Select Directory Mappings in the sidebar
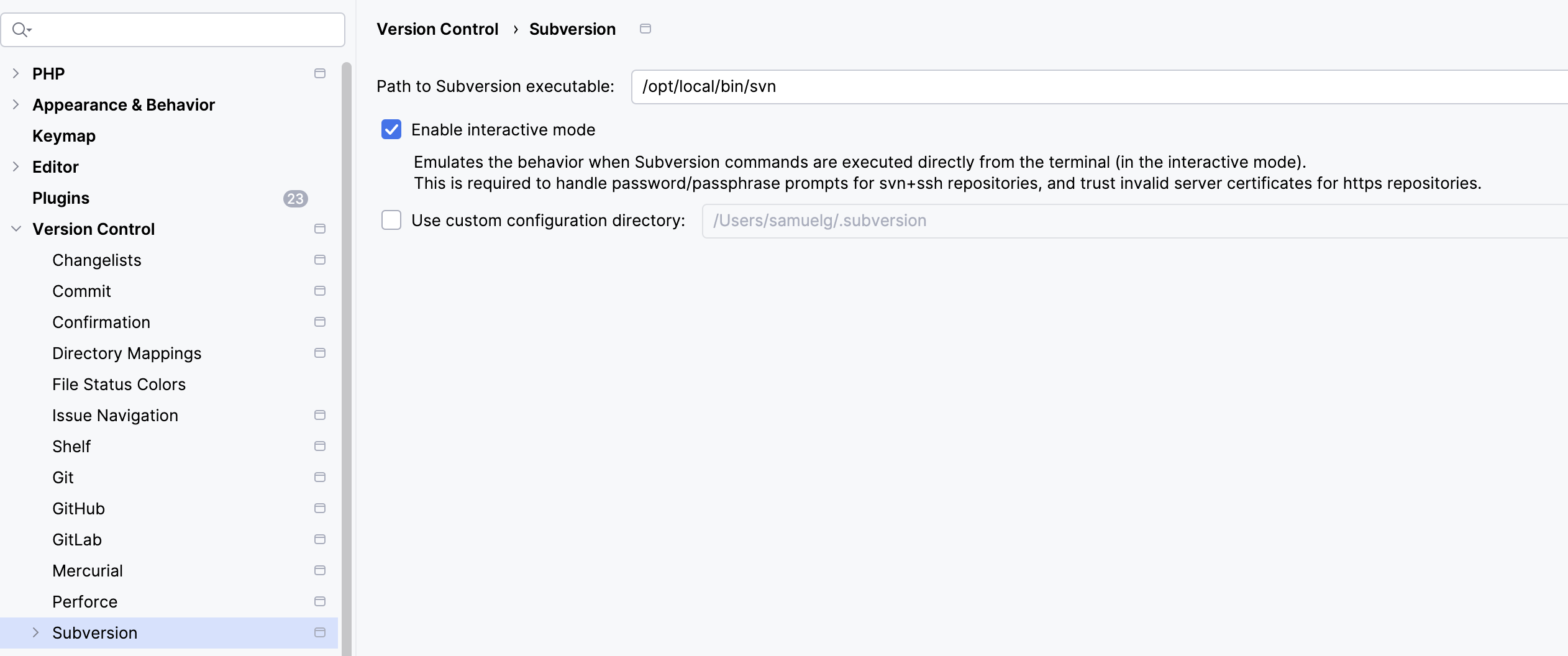The width and height of the screenshot is (1568, 656). [127, 353]
